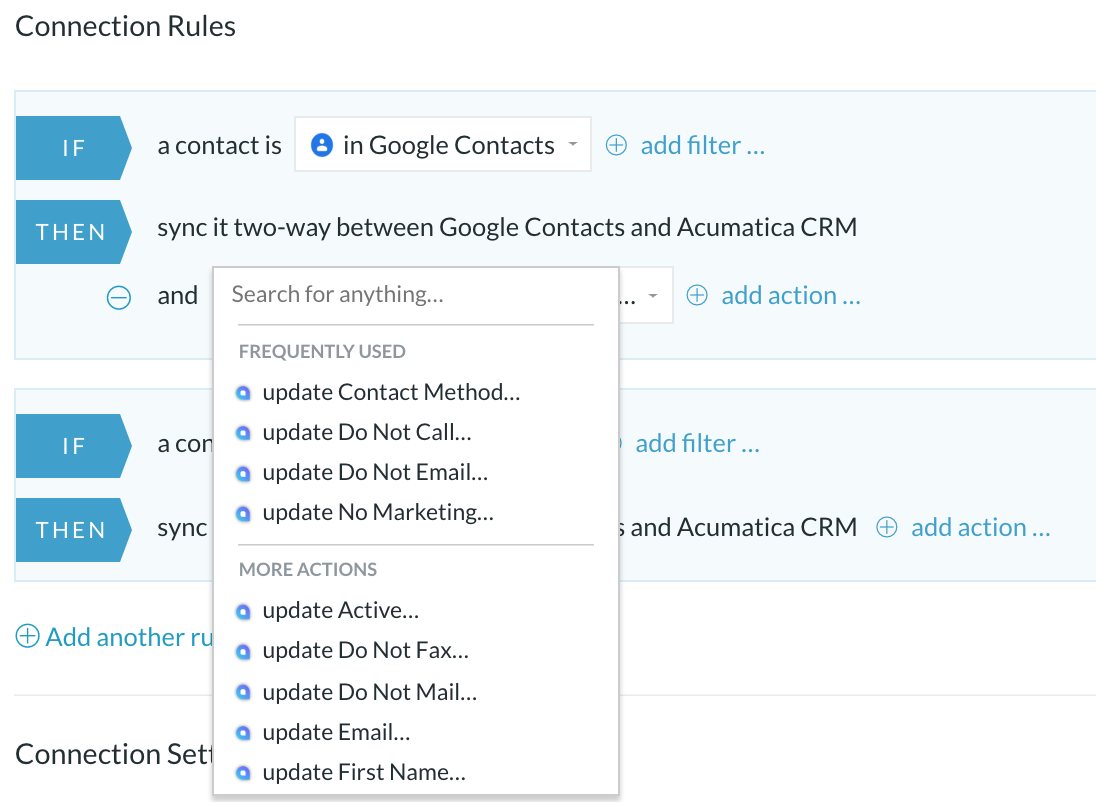Click 'sync it two-way between Google Contacts' text
The width and height of the screenshot is (1096, 802).
coord(391,228)
